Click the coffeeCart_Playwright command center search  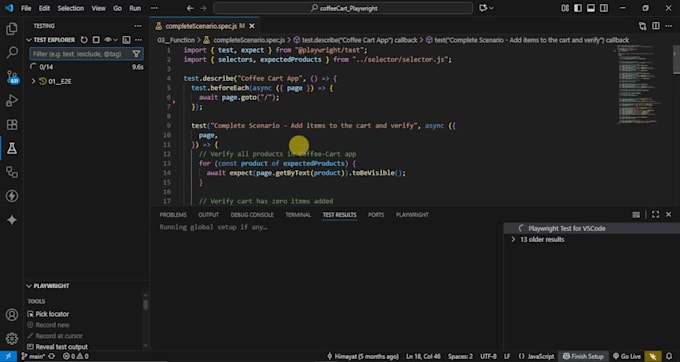pos(343,8)
